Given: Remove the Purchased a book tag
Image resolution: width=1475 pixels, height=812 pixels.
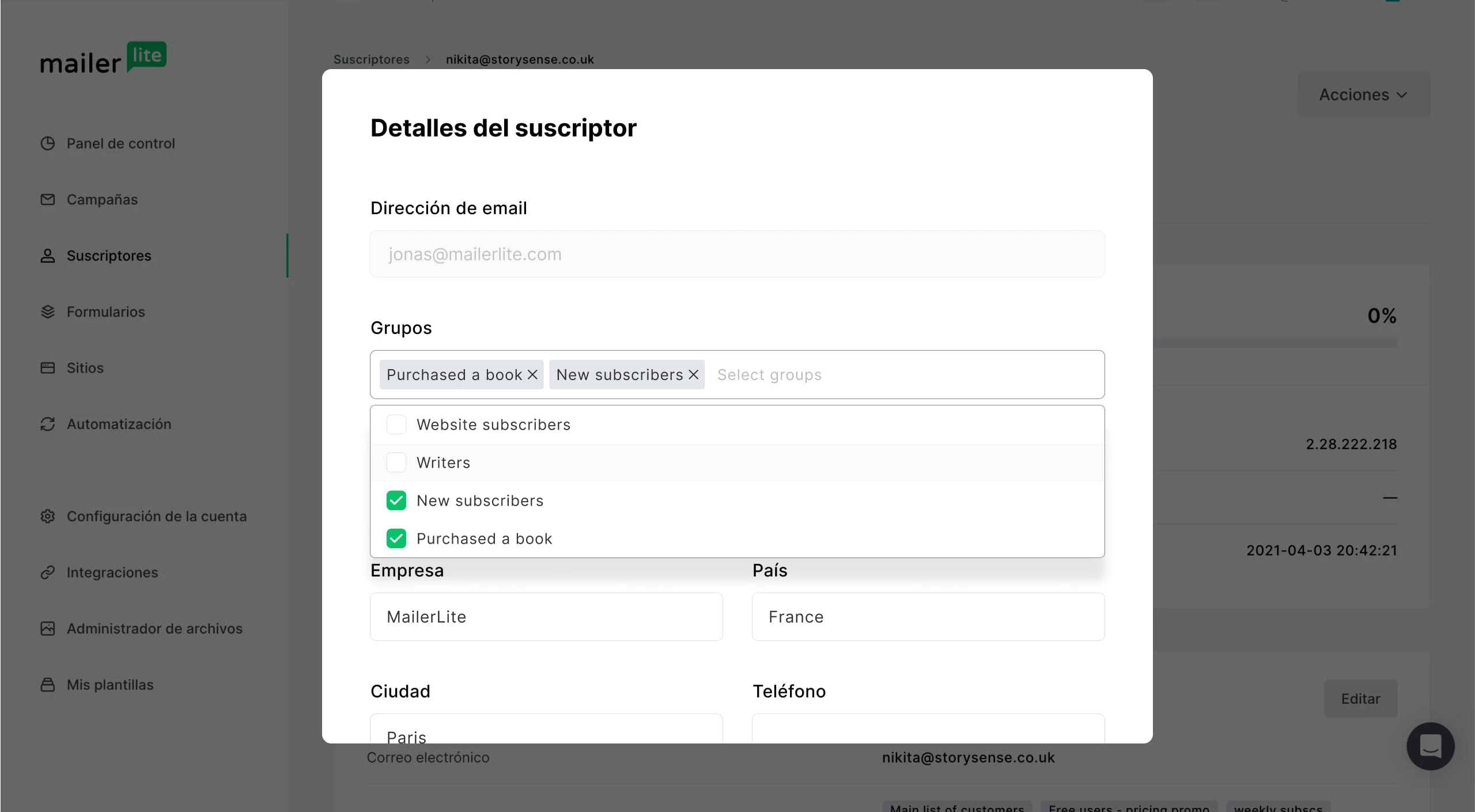Looking at the screenshot, I should pyautogui.click(x=533, y=375).
